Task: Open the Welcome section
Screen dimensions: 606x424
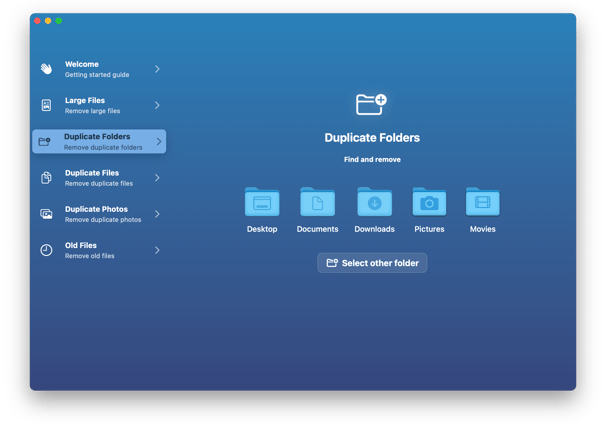Action: [99, 69]
